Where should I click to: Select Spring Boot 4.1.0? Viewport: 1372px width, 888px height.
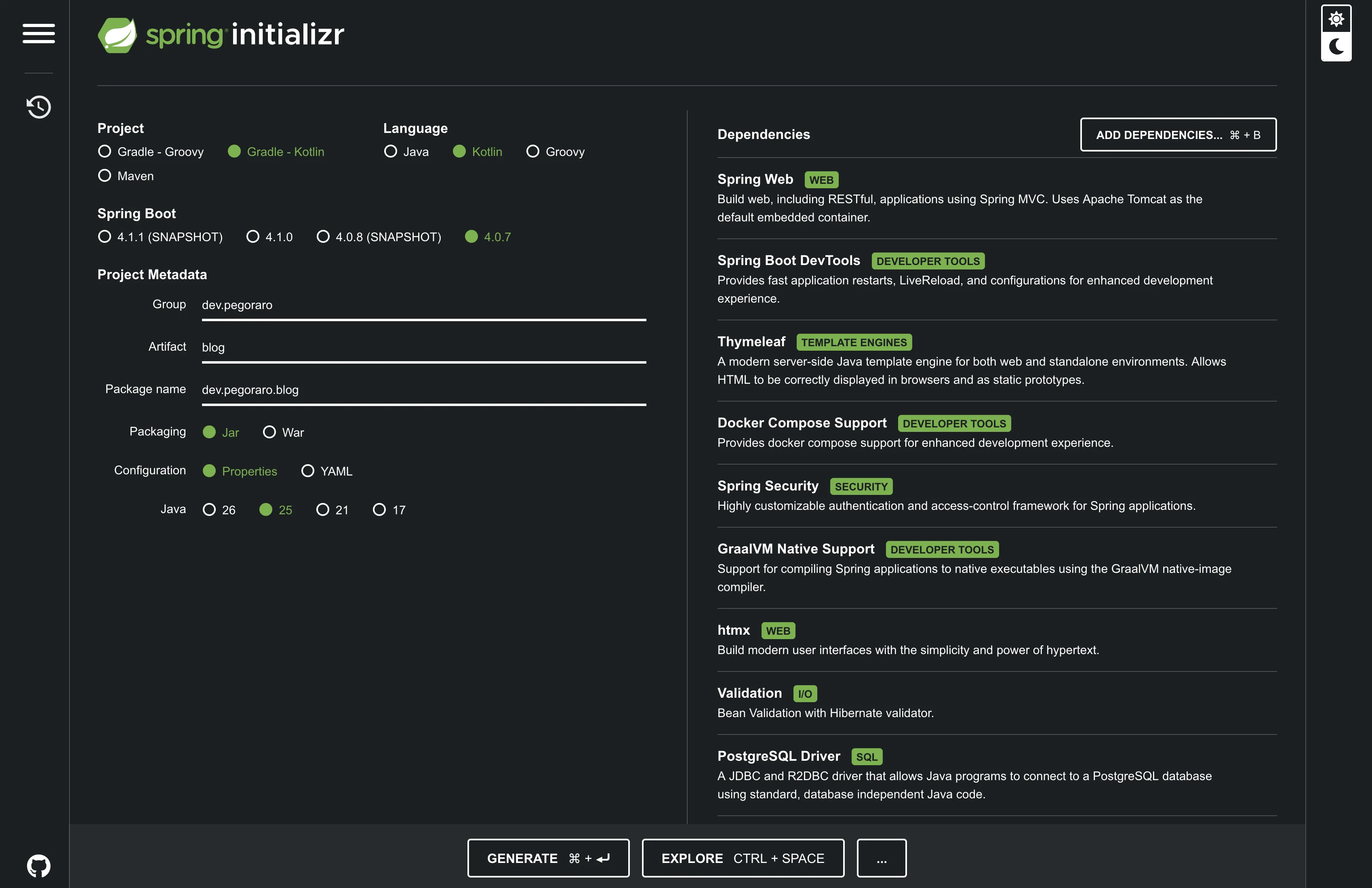tap(270, 237)
